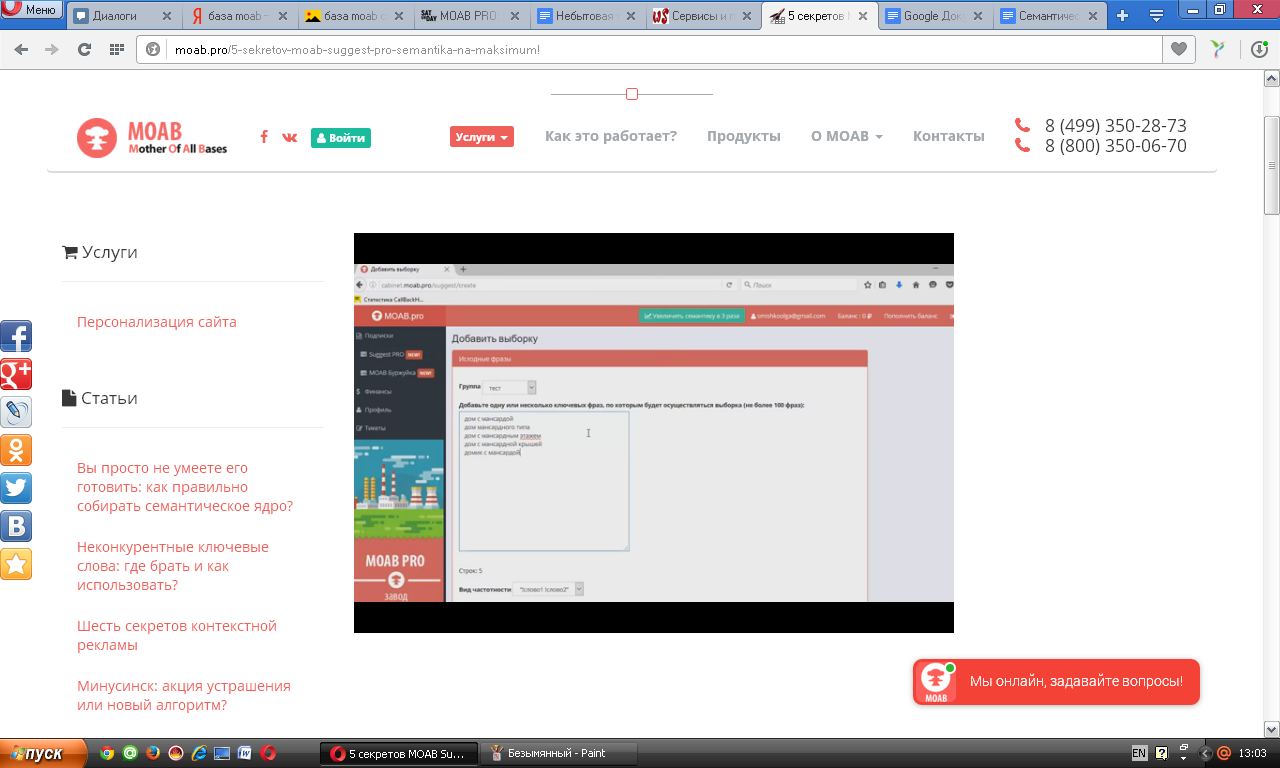Share page via LiveJournal pencil side button

click(x=16, y=412)
